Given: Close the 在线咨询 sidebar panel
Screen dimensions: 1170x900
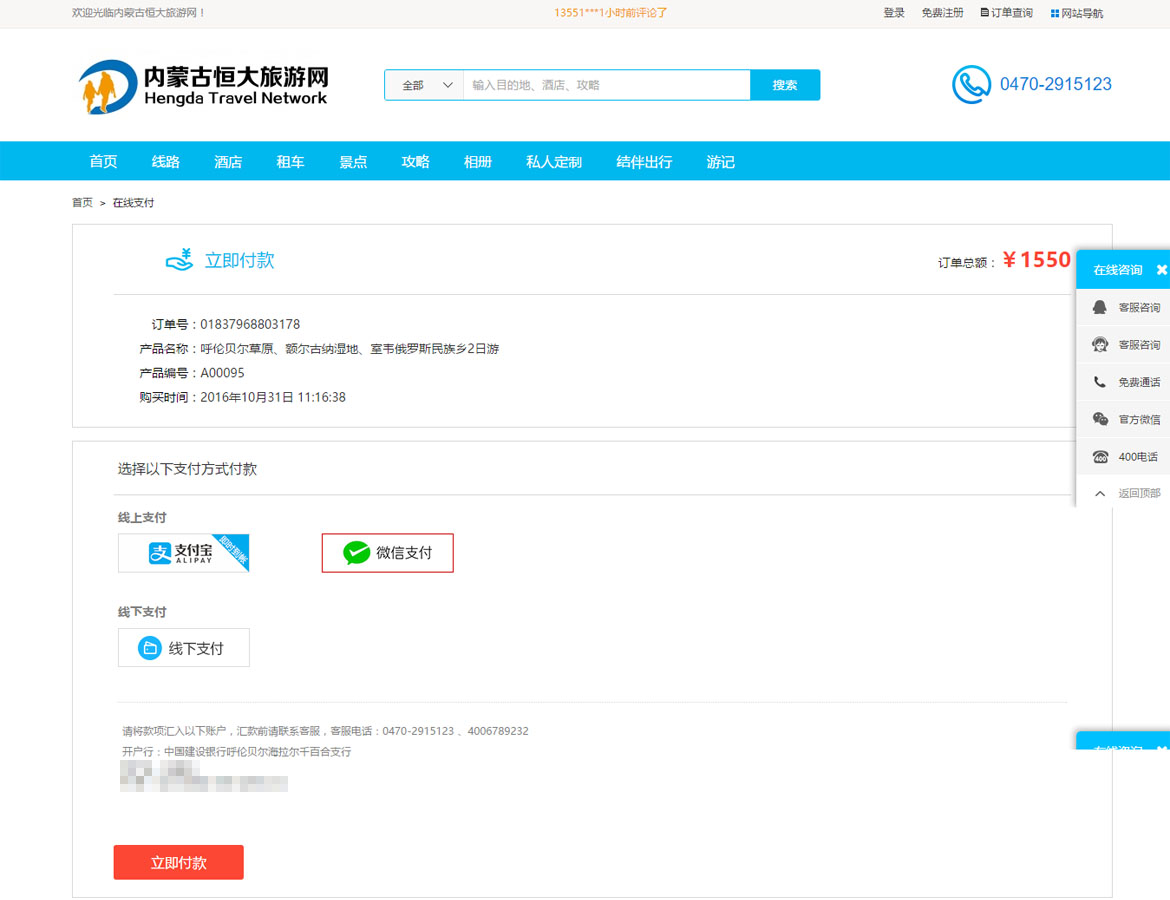Looking at the screenshot, I should point(1161,270).
